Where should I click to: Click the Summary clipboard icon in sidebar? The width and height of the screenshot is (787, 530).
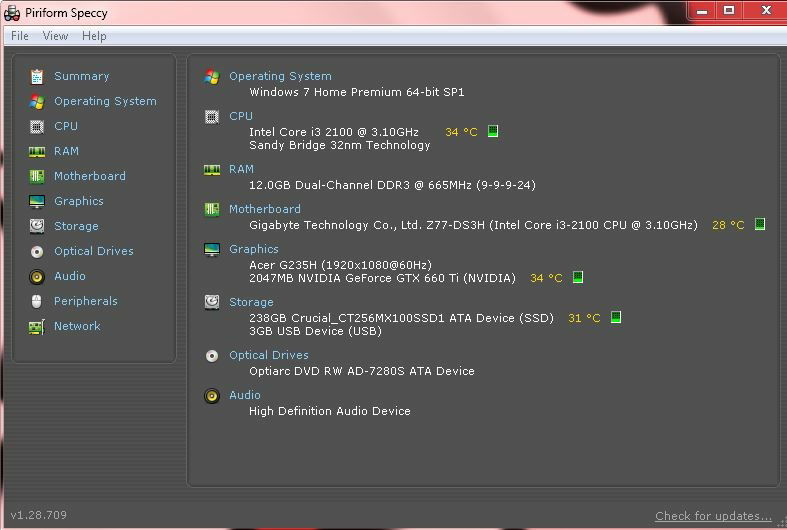37,76
